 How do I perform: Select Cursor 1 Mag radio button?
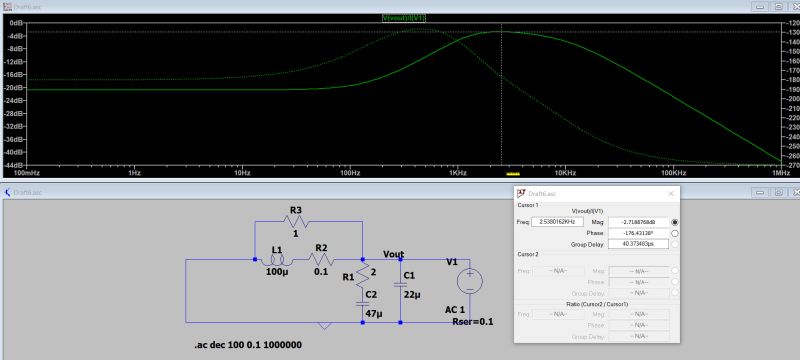click(675, 222)
